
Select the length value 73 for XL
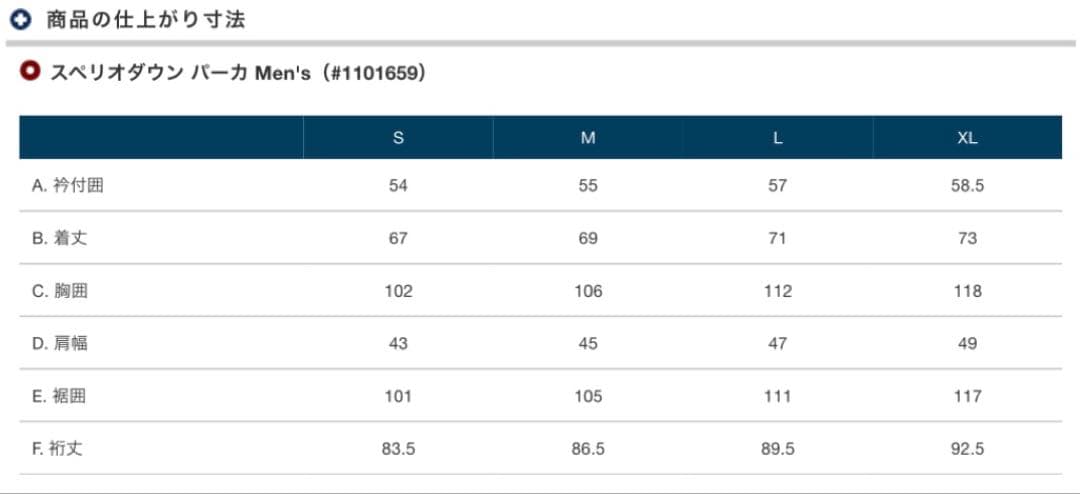point(967,238)
